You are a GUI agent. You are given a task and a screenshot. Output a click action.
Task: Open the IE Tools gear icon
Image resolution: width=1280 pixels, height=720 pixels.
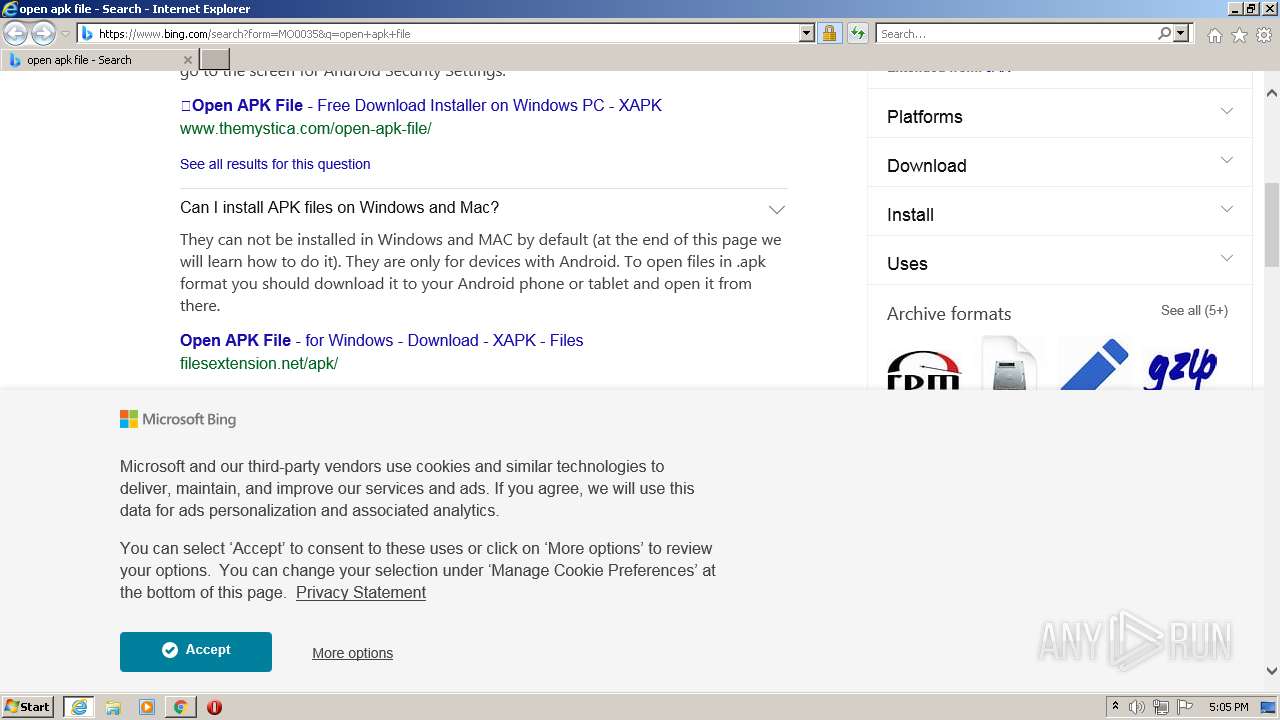click(1264, 35)
